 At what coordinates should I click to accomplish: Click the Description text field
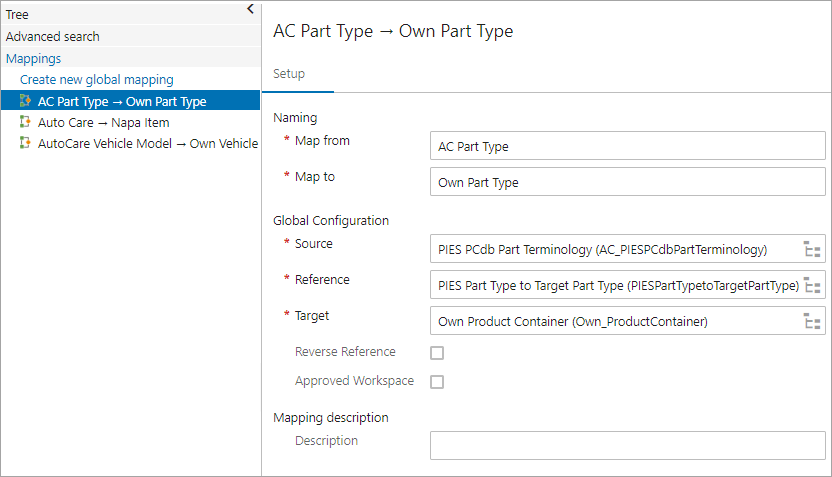click(x=628, y=445)
